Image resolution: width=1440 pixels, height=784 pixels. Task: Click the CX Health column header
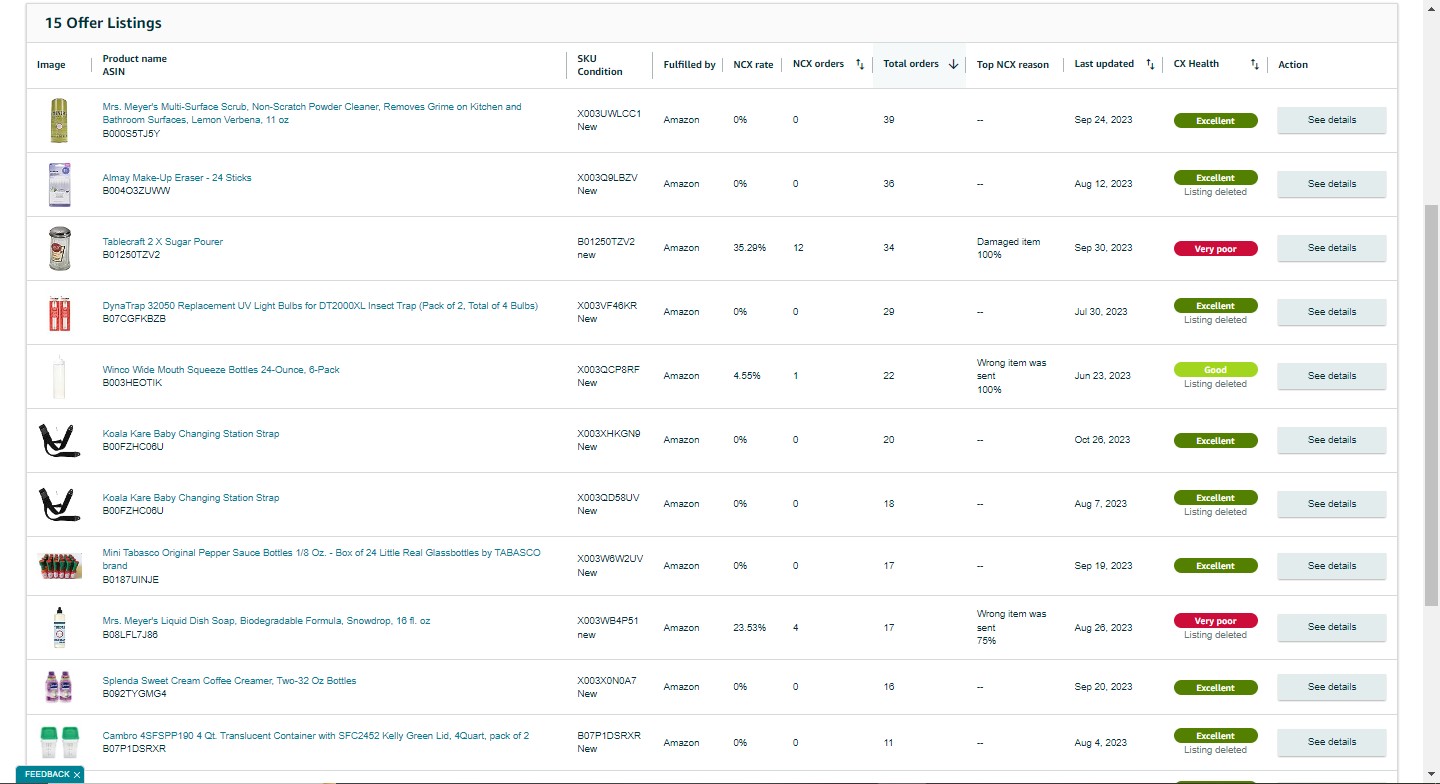click(1196, 64)
